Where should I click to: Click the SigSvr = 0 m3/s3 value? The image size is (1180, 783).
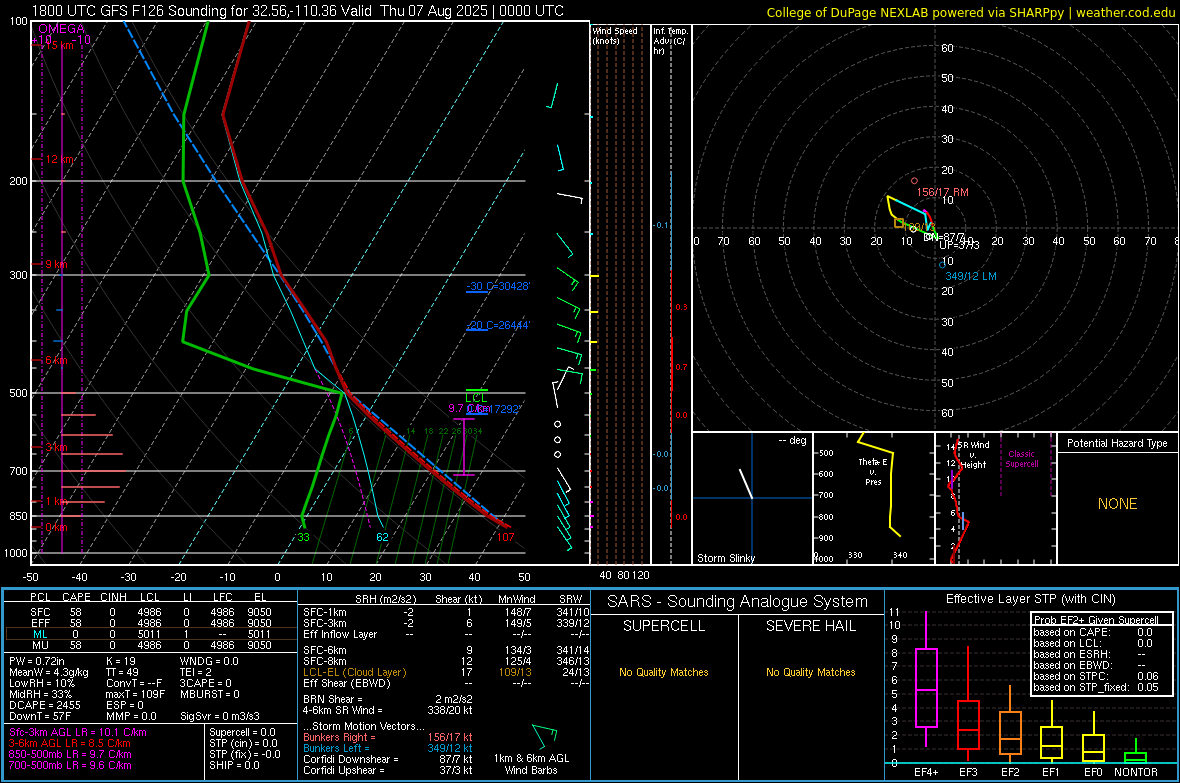click(x=220, y=716)
